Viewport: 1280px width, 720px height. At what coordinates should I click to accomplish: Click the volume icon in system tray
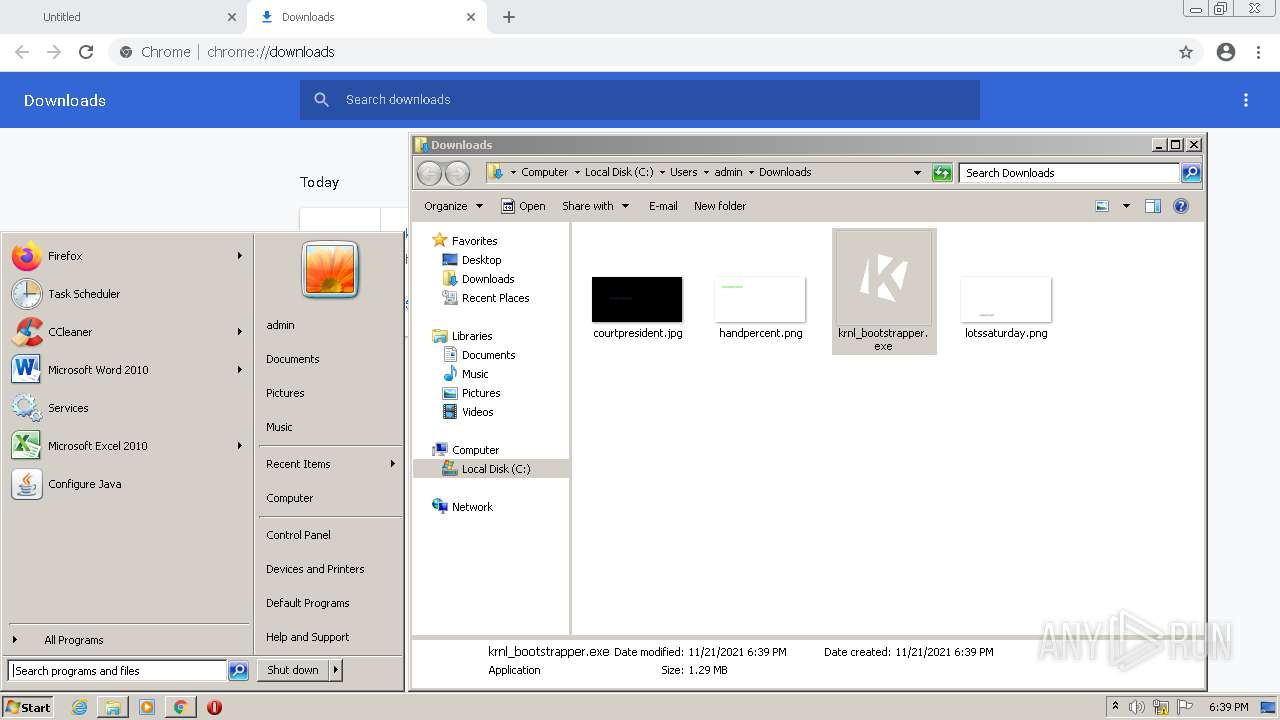click(1137, 707)
